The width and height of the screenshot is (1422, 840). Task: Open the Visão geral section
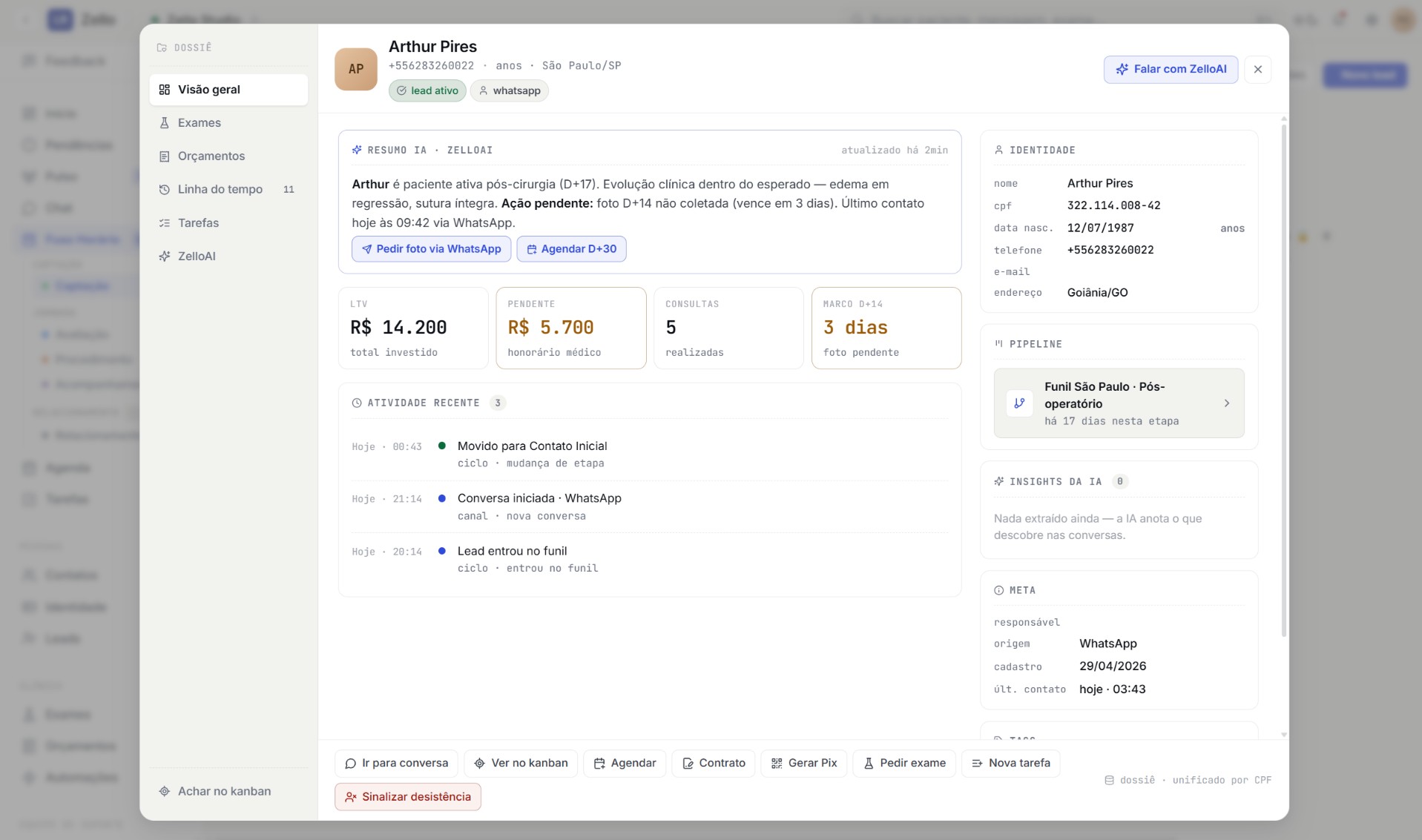tap(228, 90)
